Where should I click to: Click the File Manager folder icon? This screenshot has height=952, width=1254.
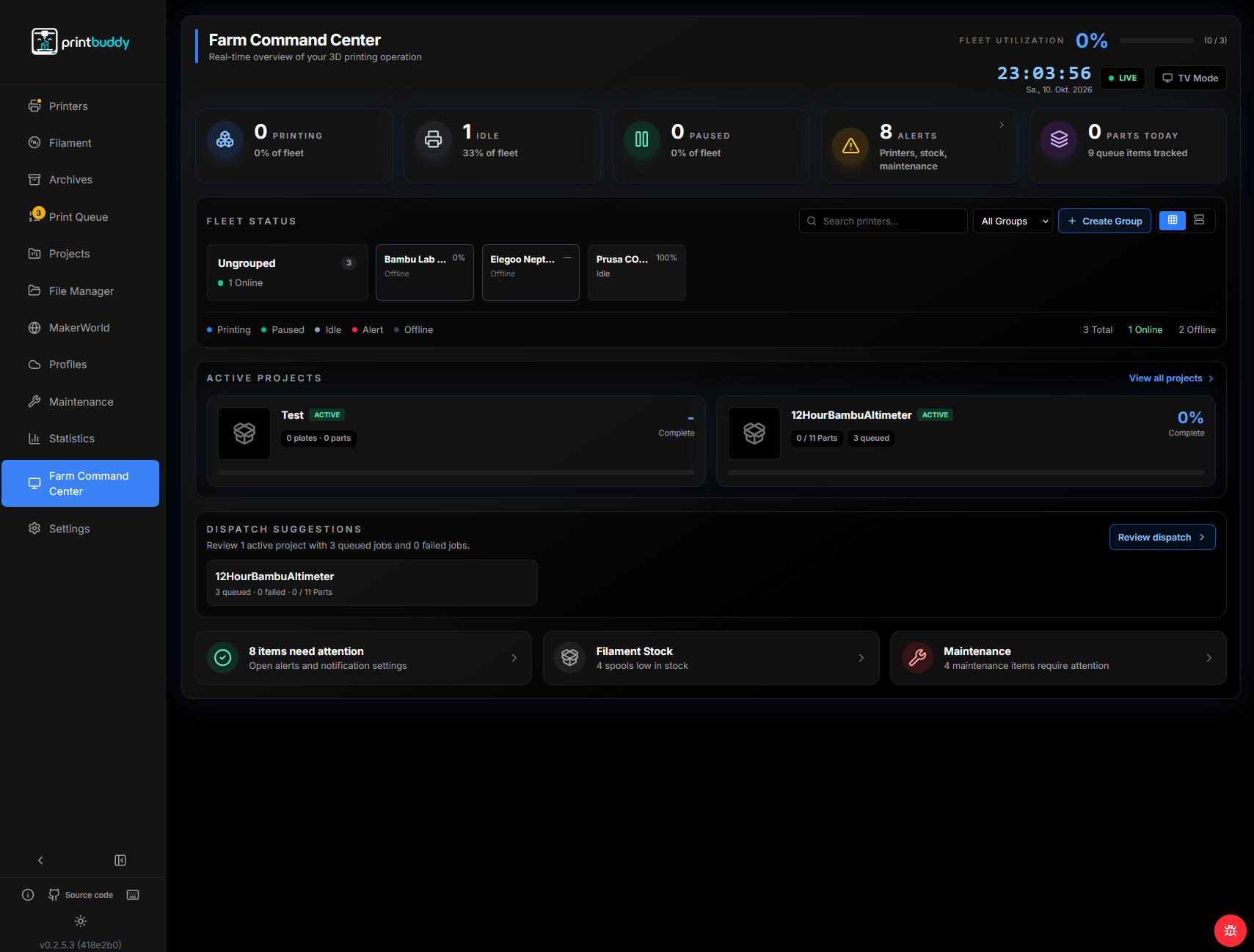34,290
